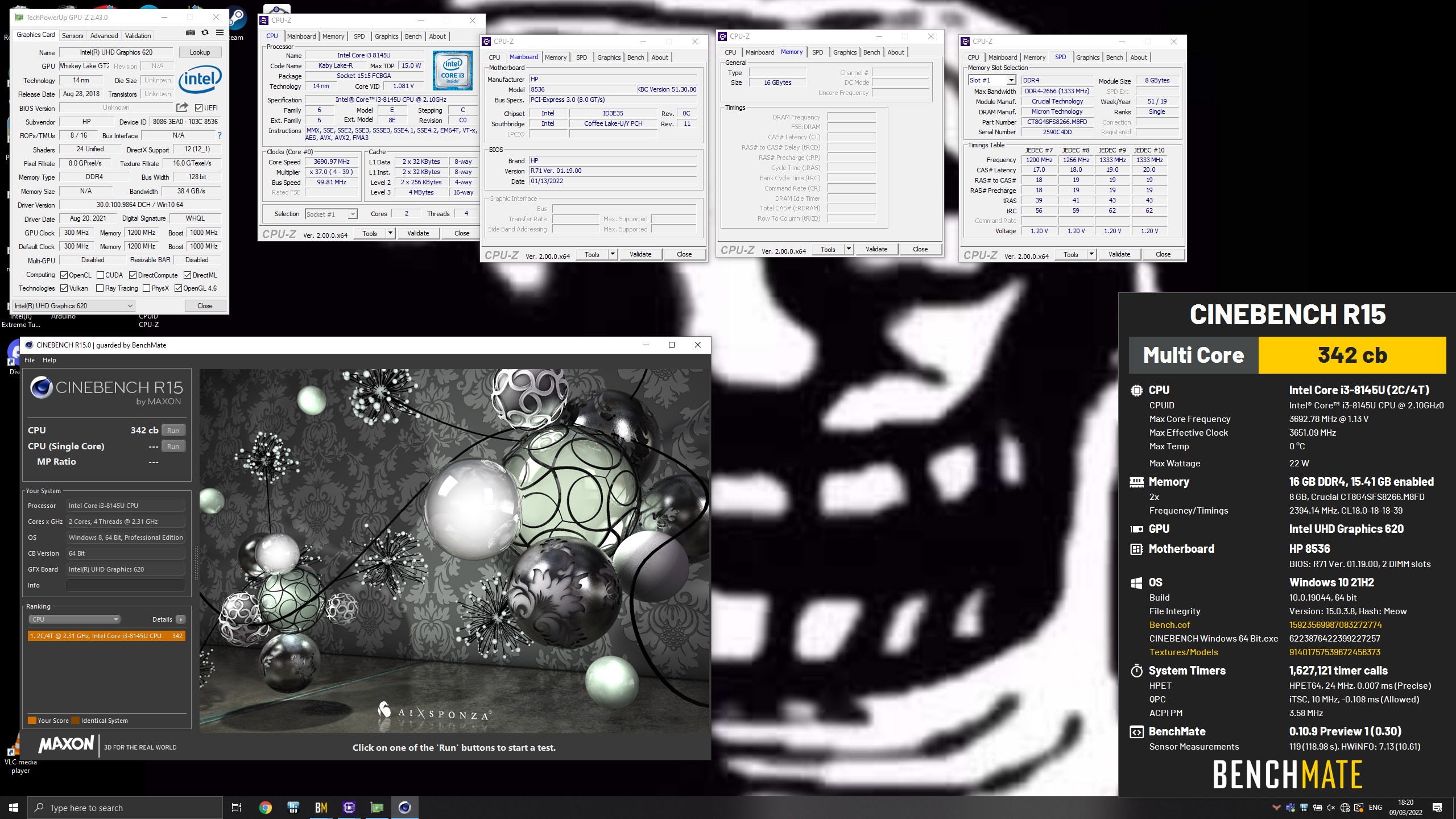The height and width of the screenshot is (819, 1456).
Task: Open the Cinebench Help menu
Action: (49, 360)
